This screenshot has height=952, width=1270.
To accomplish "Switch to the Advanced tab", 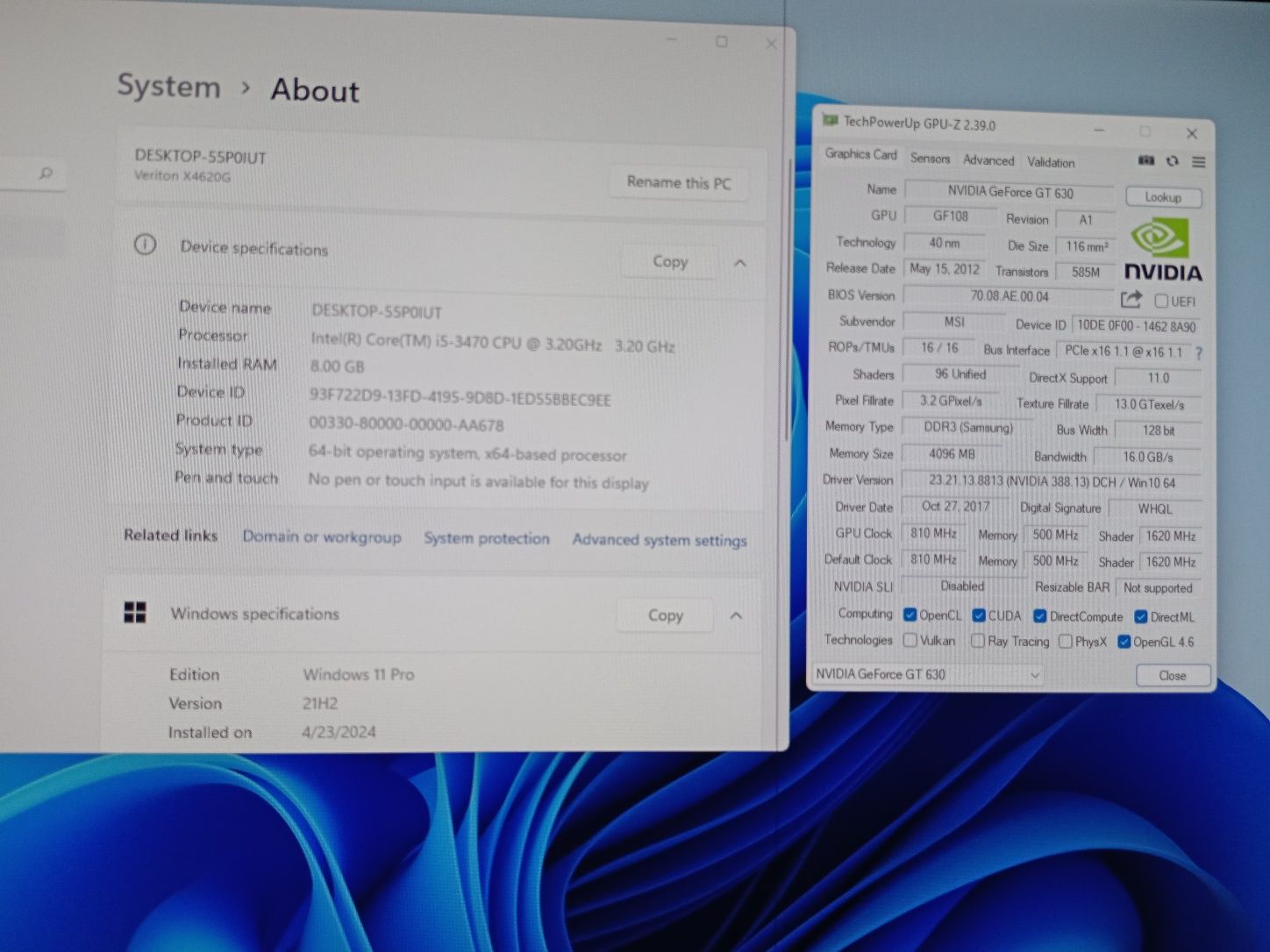I will click(x=988, y=160).
